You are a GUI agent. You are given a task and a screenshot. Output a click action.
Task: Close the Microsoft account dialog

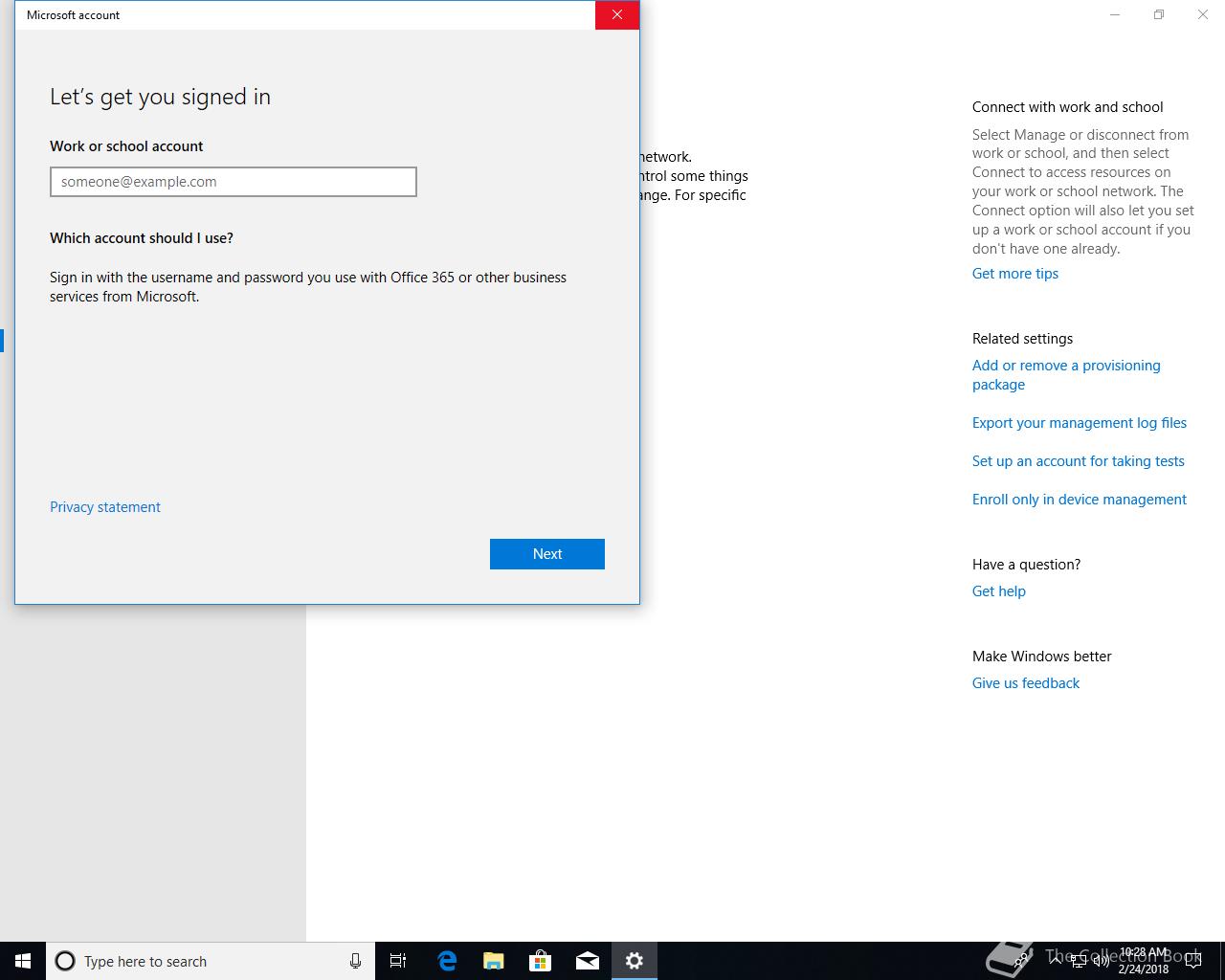click(617, 15)
